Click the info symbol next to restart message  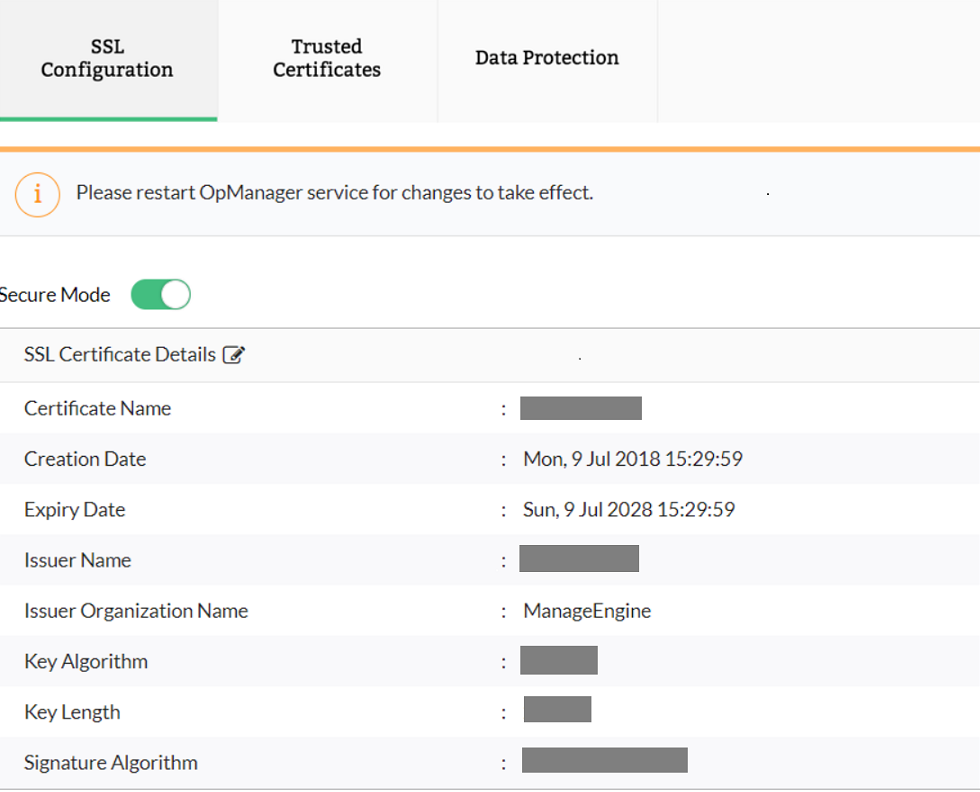38,194
